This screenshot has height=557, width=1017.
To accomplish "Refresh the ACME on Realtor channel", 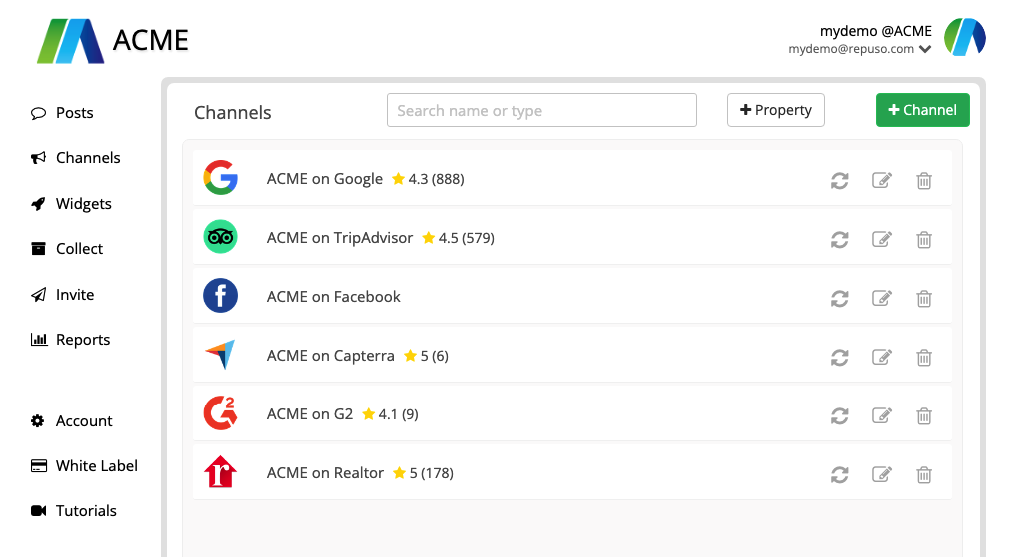I will tap(839, 475).
